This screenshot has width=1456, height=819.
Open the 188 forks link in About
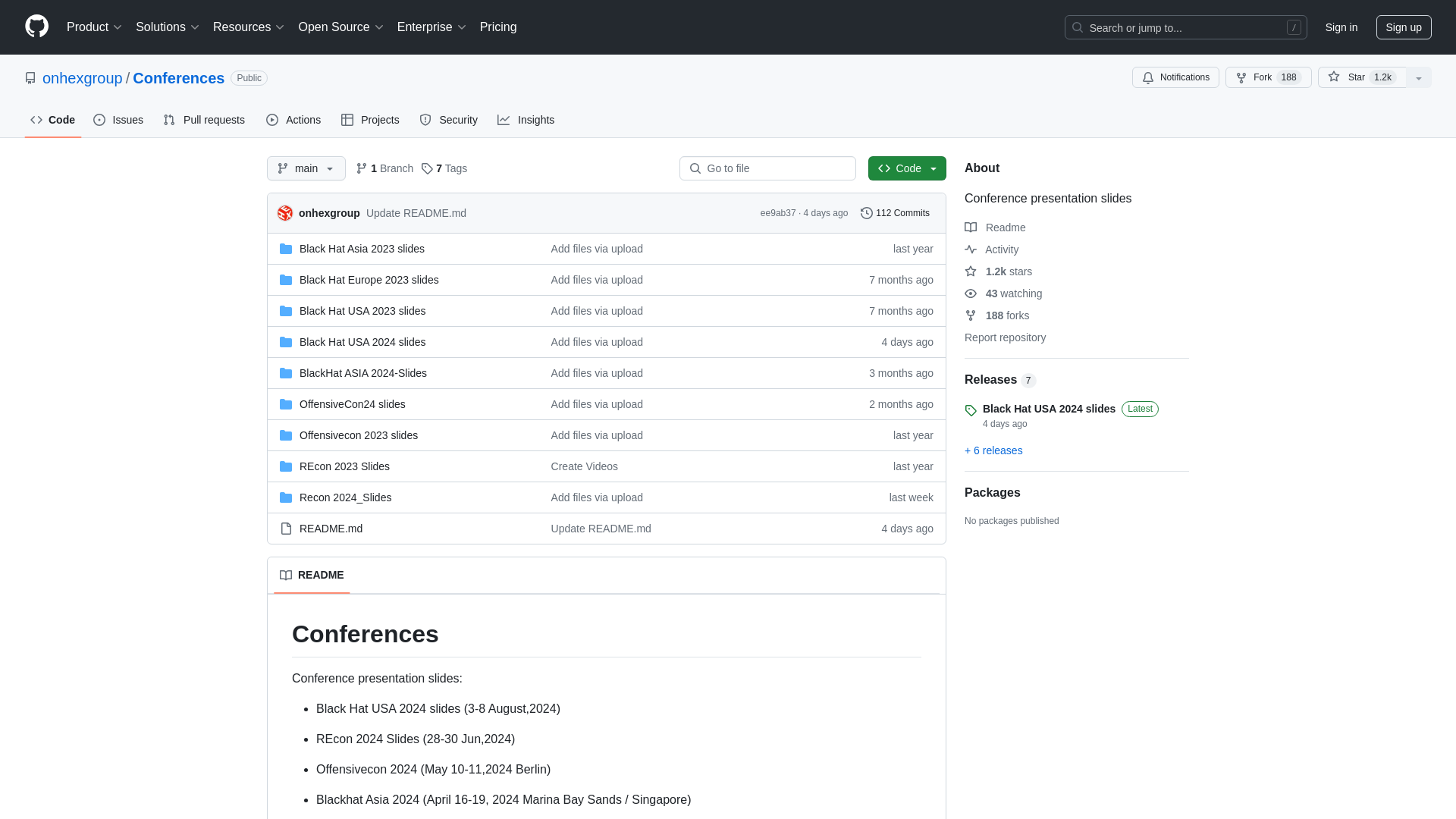[x=1007, y=315]
